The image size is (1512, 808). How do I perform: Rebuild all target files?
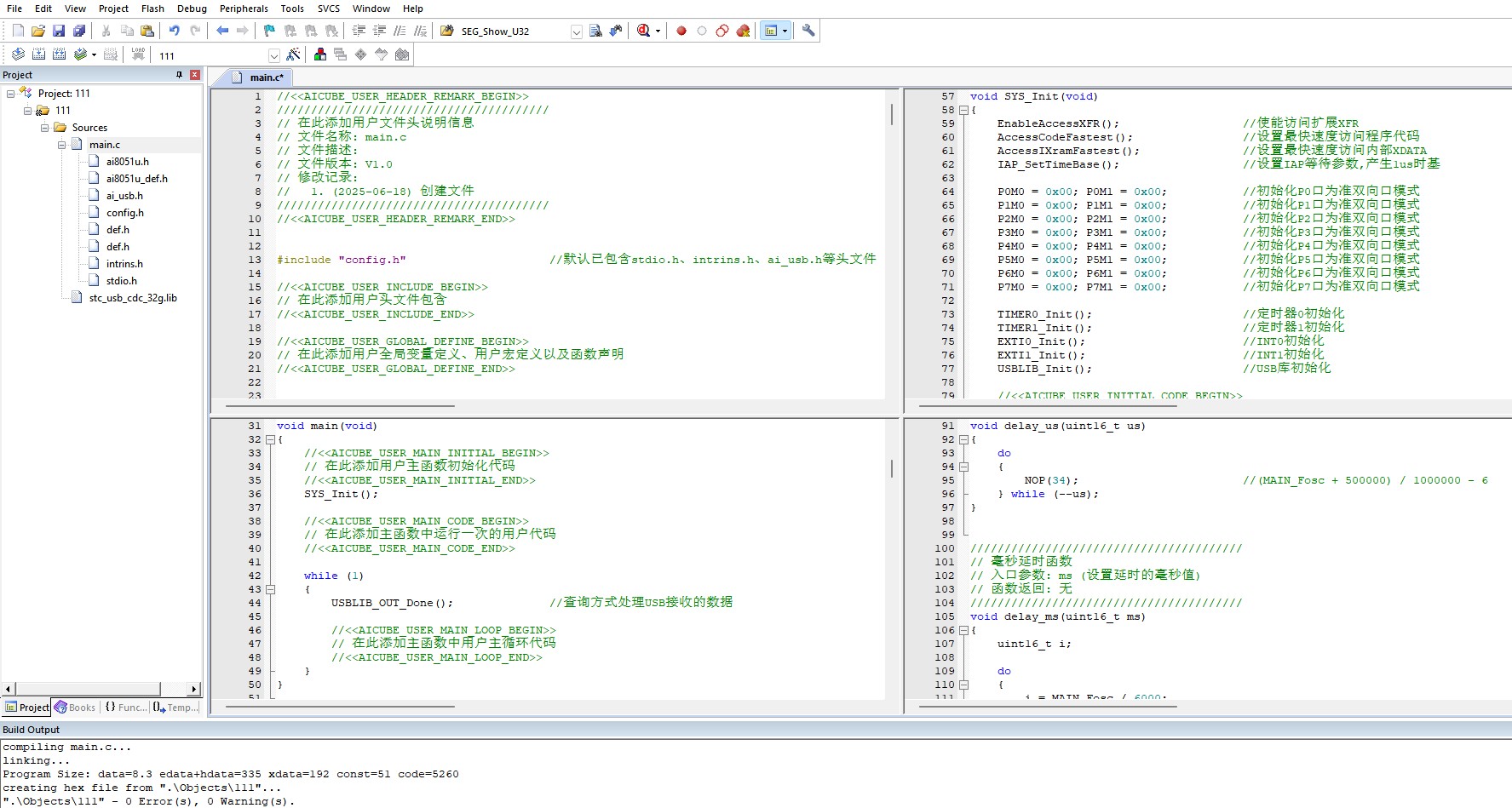[x=59, y=54]
